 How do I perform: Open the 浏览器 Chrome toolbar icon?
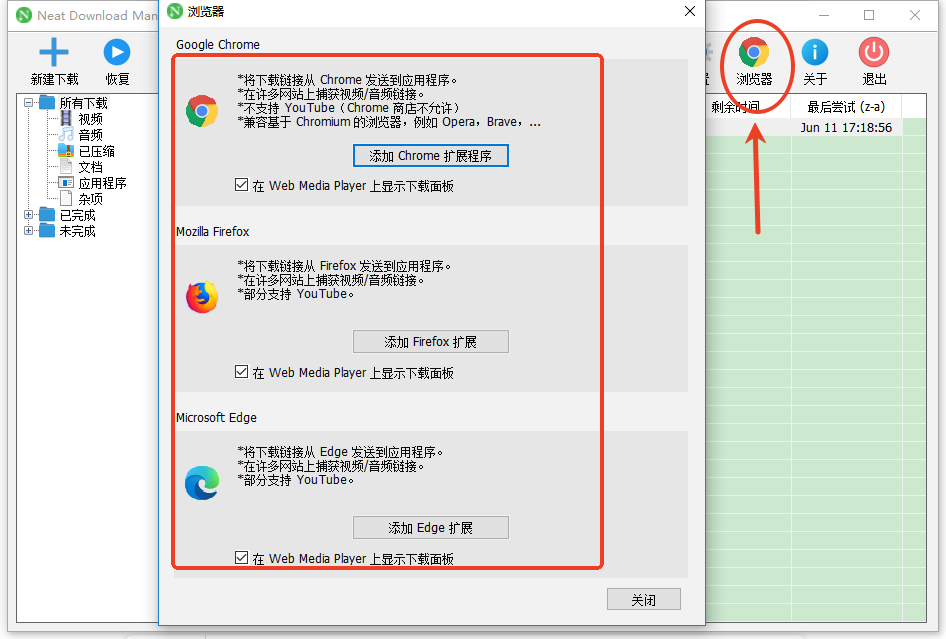[754, 52]
